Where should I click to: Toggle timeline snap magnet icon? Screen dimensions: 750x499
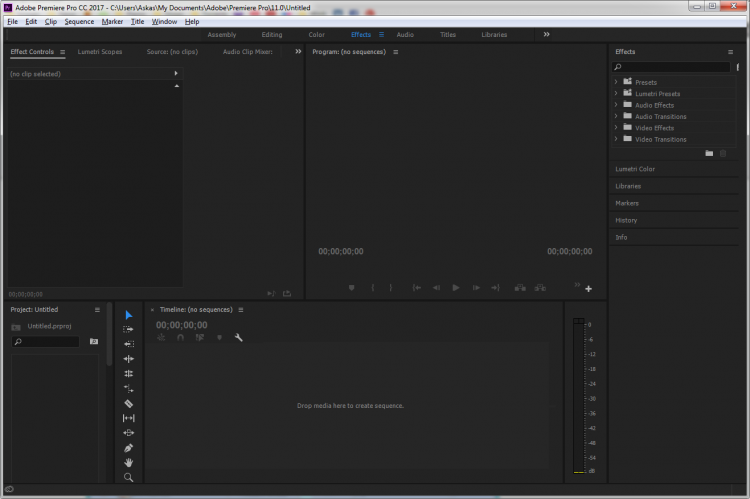pyautogui.click(x=181, y=338)
